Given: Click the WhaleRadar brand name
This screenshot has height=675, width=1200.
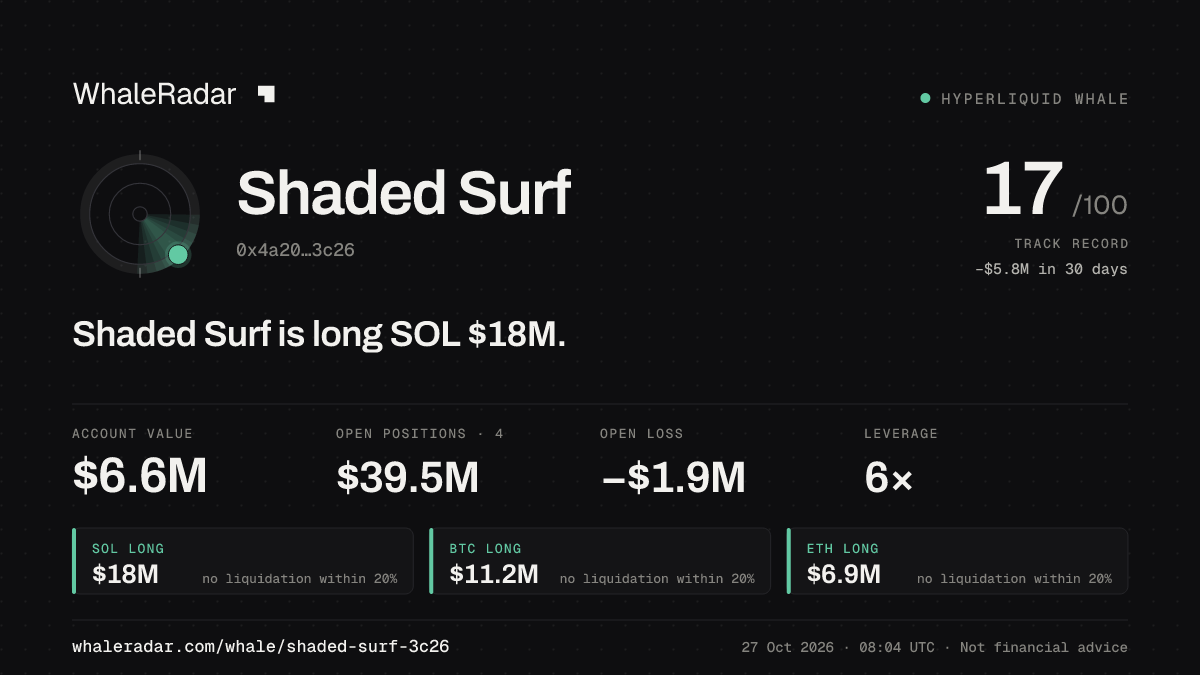Looking at the screenshot, I should coord(155,94).
